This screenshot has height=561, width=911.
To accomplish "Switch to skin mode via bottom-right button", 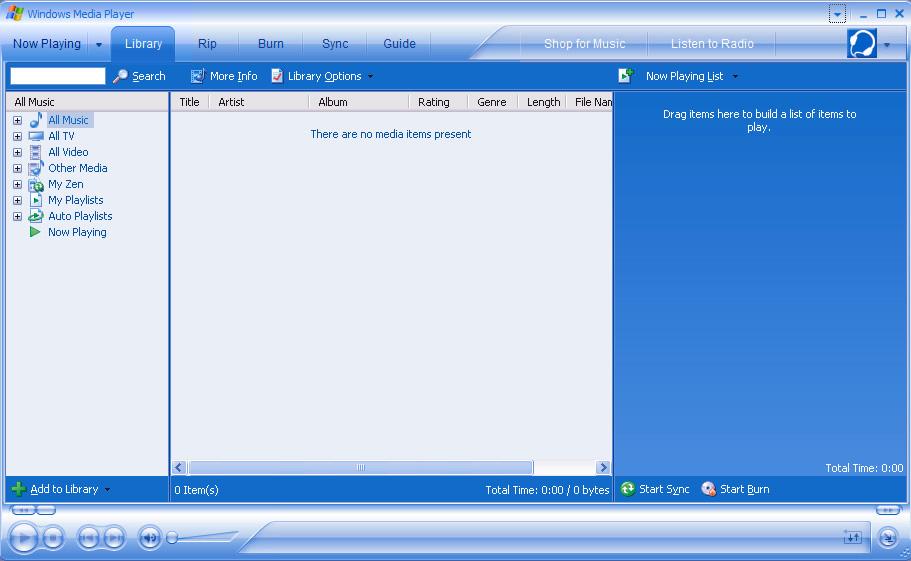I will coord(887,538).
